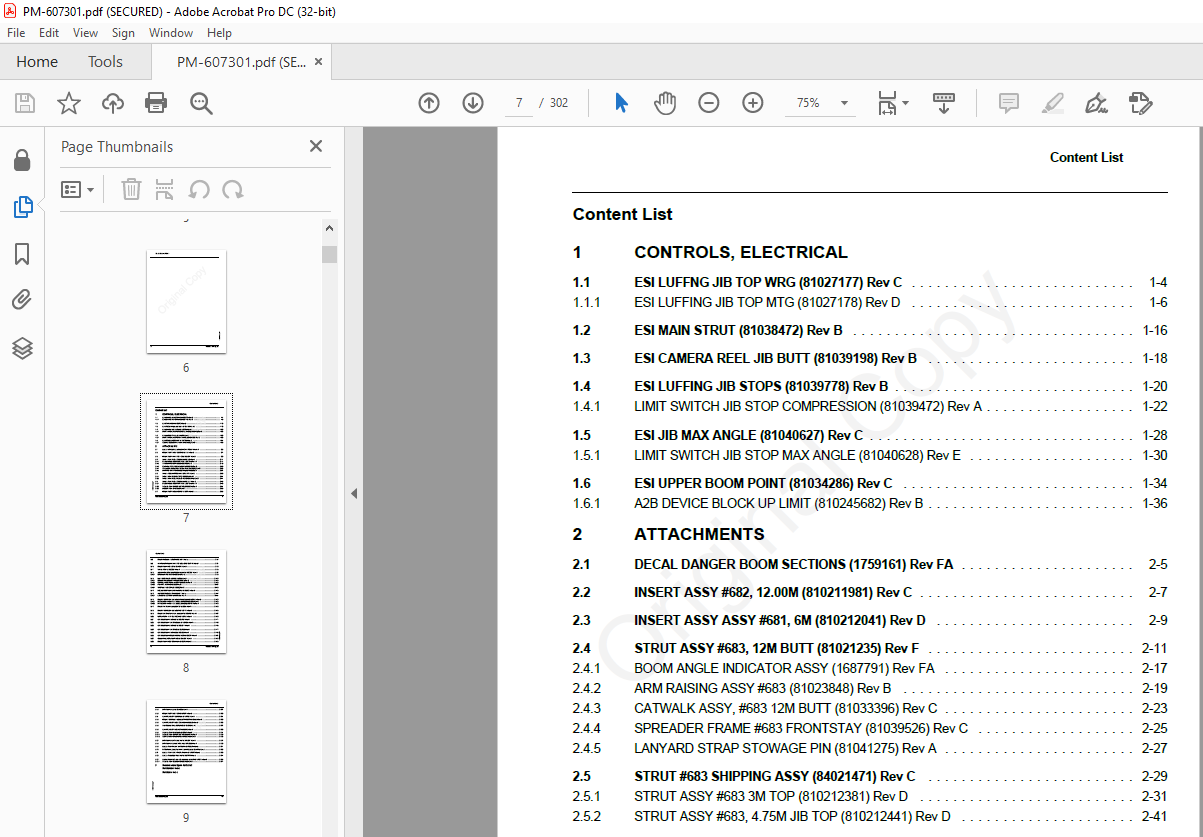The height and width of the screenshot is (837, 1203).
Task: Open find text with the magnifier icon
Action: click(201, 103)
